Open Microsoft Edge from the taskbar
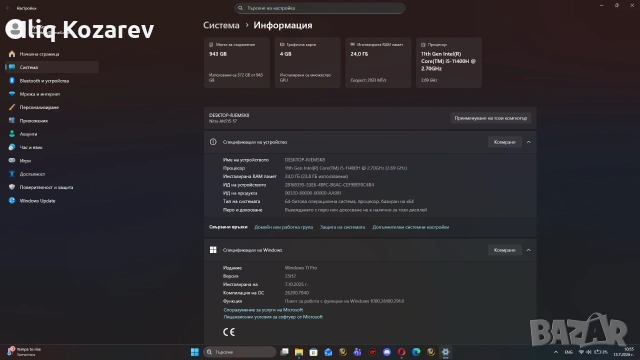Viewport: 640px width, 360px height. coord(416,352)
